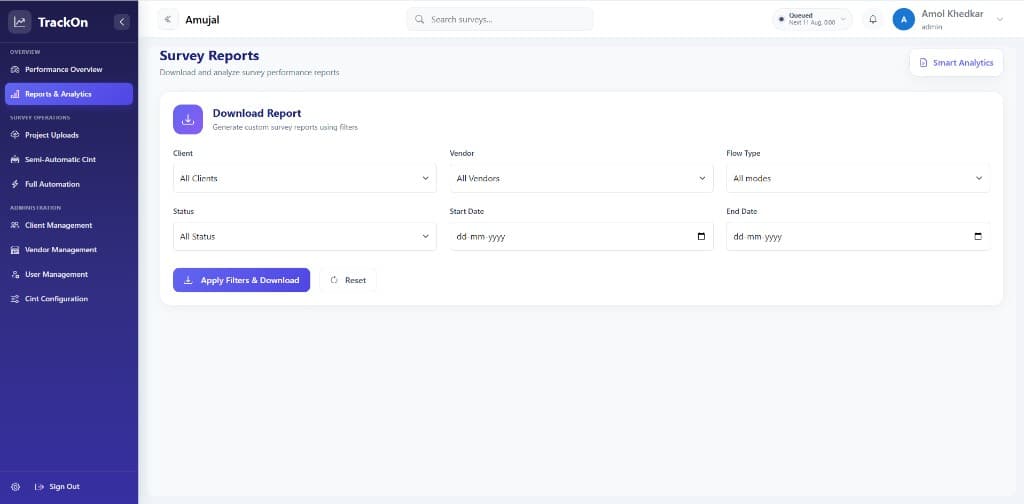
Task: Expand the Queued status dropdown
Action: [812, 20]
